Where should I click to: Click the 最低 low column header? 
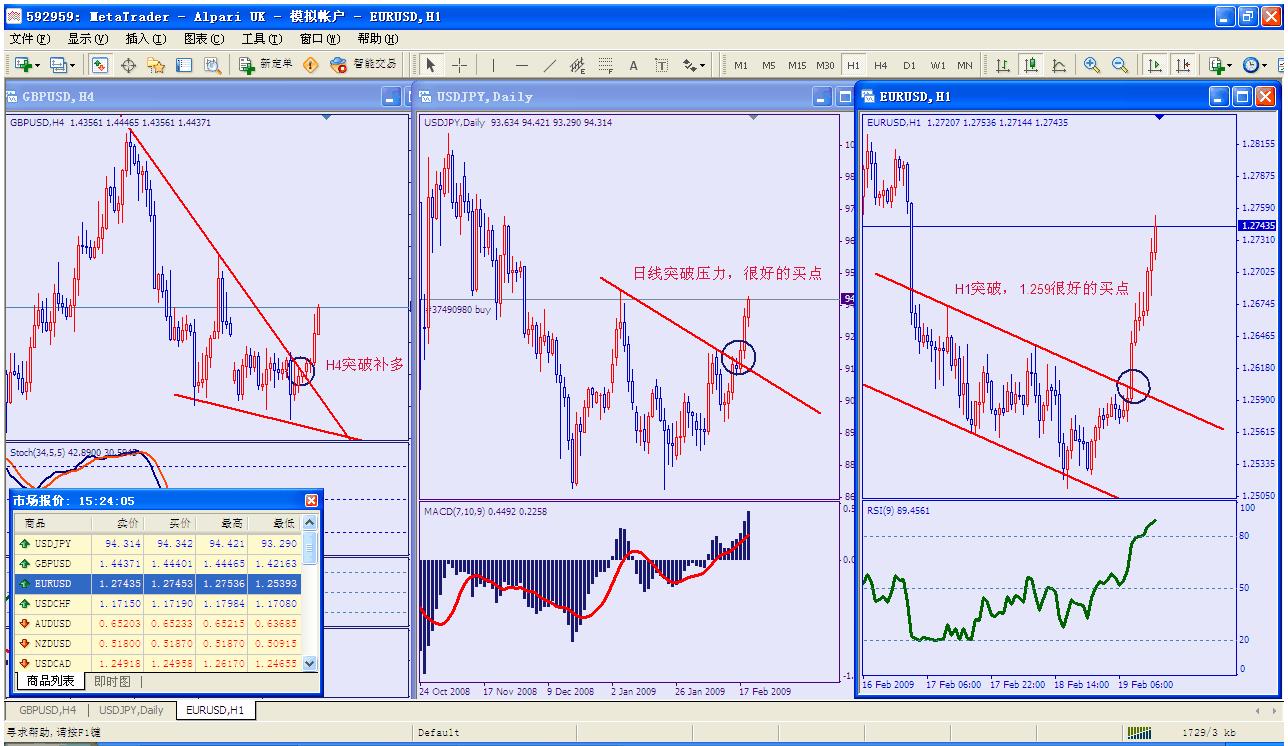(x=275, y=523)
